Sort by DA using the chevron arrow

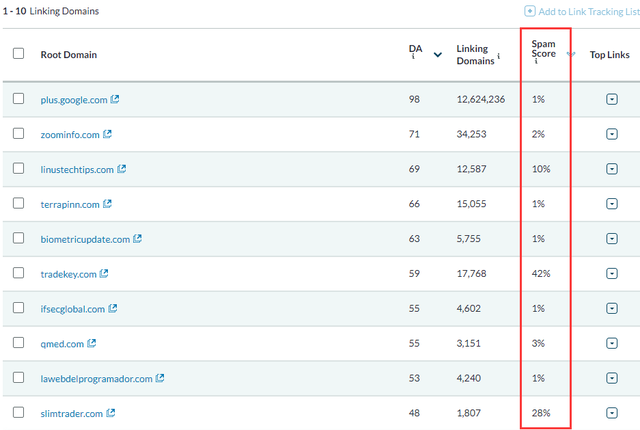coord(438,55)
